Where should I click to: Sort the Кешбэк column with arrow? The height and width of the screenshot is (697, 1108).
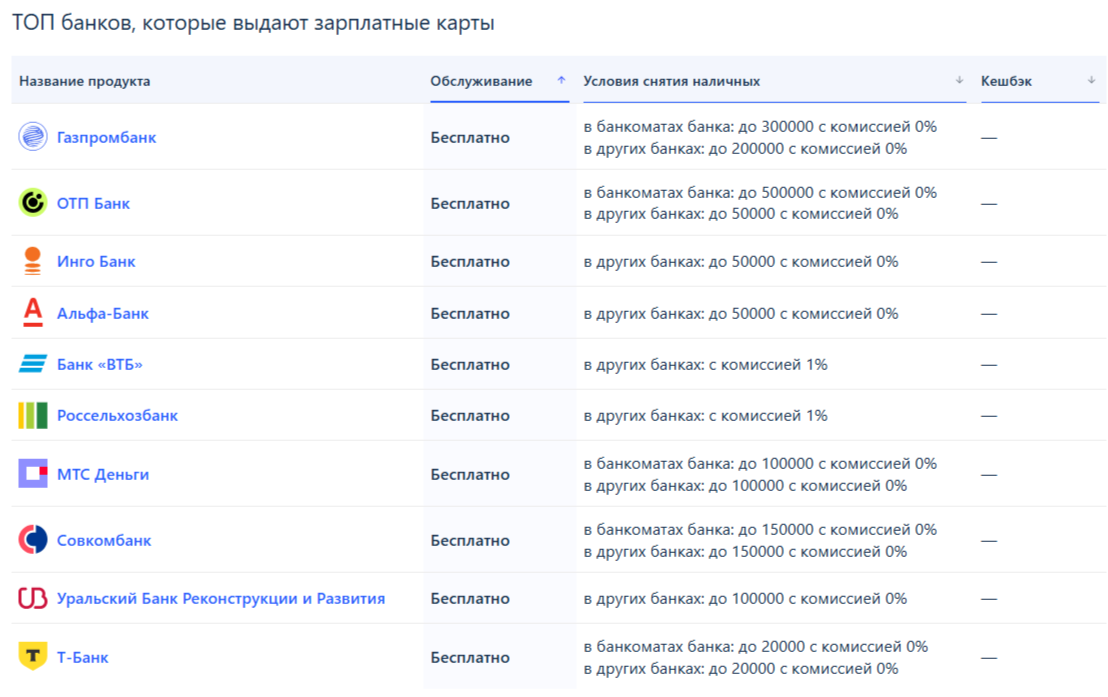click(1091, 80)
